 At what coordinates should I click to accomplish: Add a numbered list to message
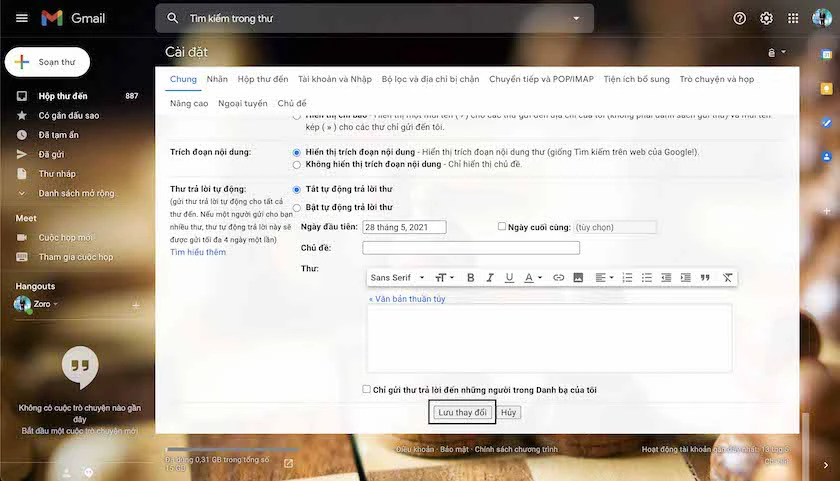point(627,277)
